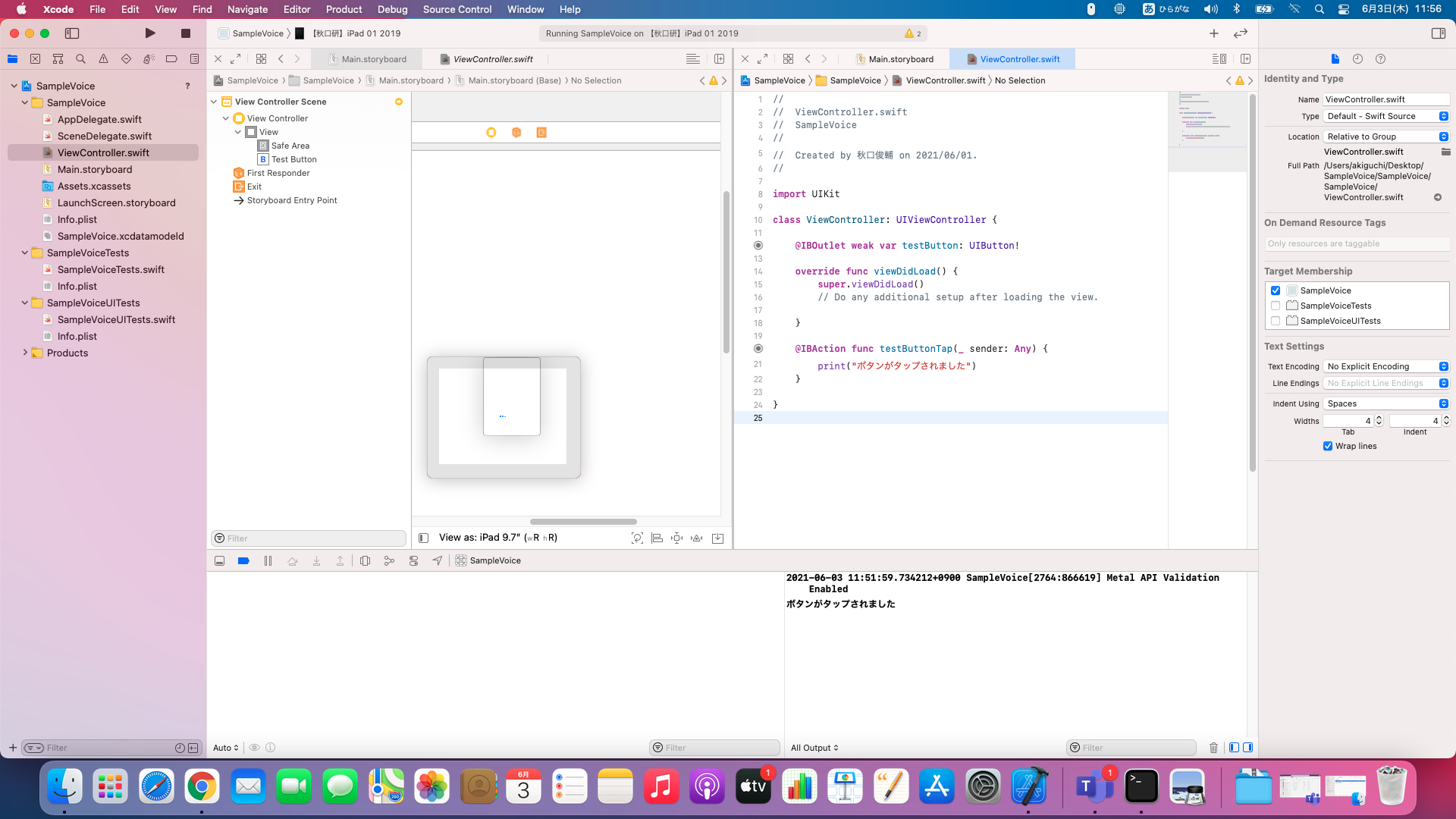Screen dimensions: 1456x819
Task: Clear console with trash icon
Action: pyautogui.click(x=1213, y=748)
